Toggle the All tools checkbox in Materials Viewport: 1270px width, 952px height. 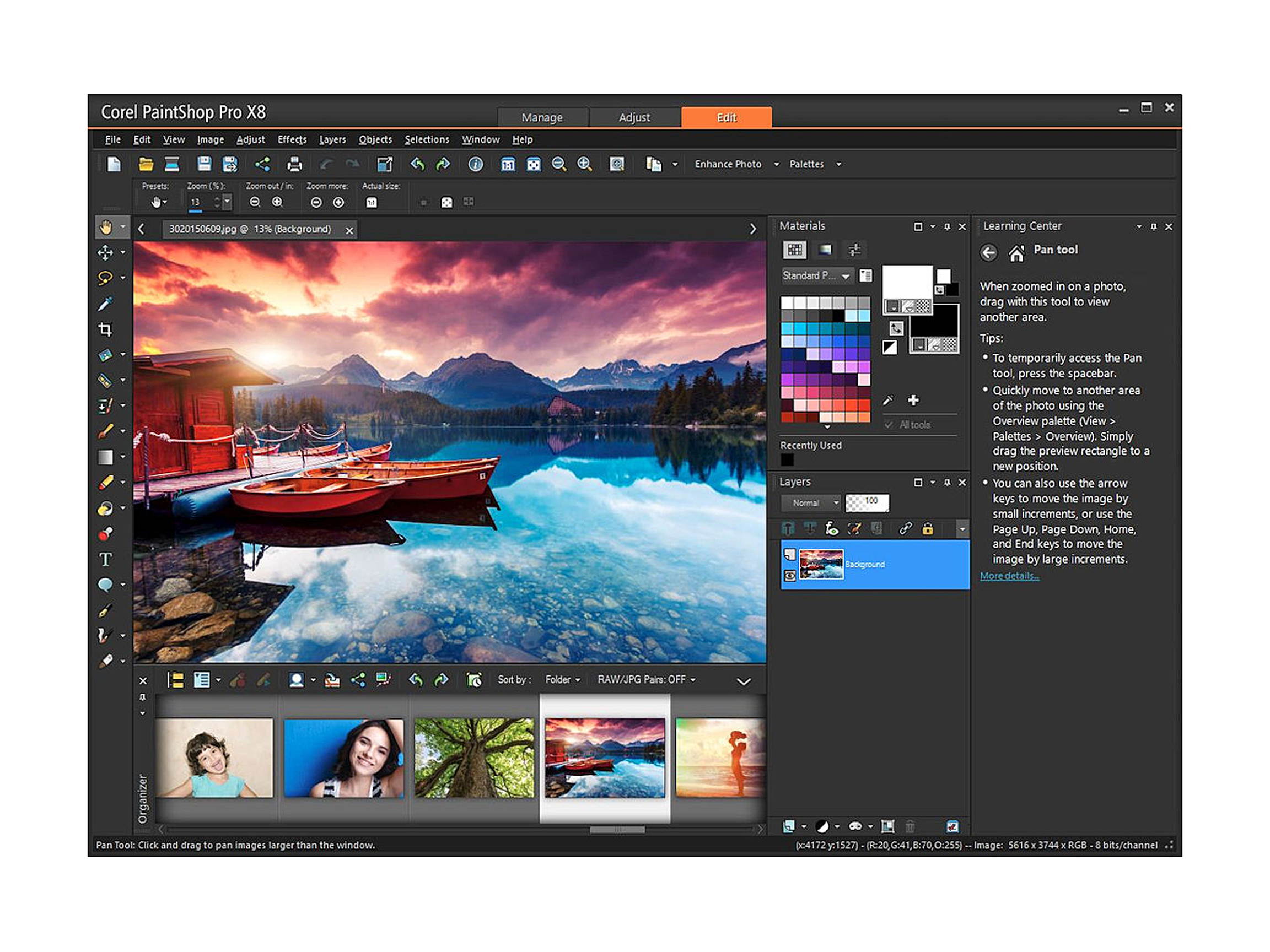[889, 425]
